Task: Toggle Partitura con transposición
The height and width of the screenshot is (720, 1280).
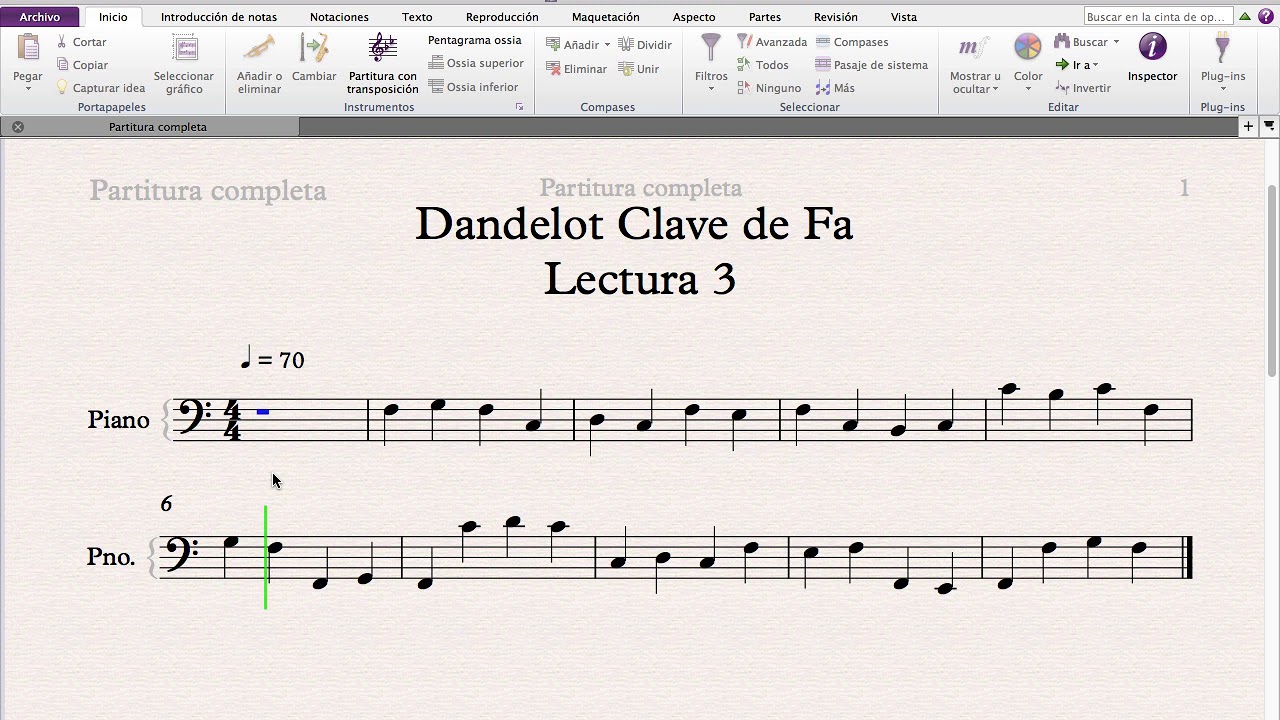Action: 382,64
